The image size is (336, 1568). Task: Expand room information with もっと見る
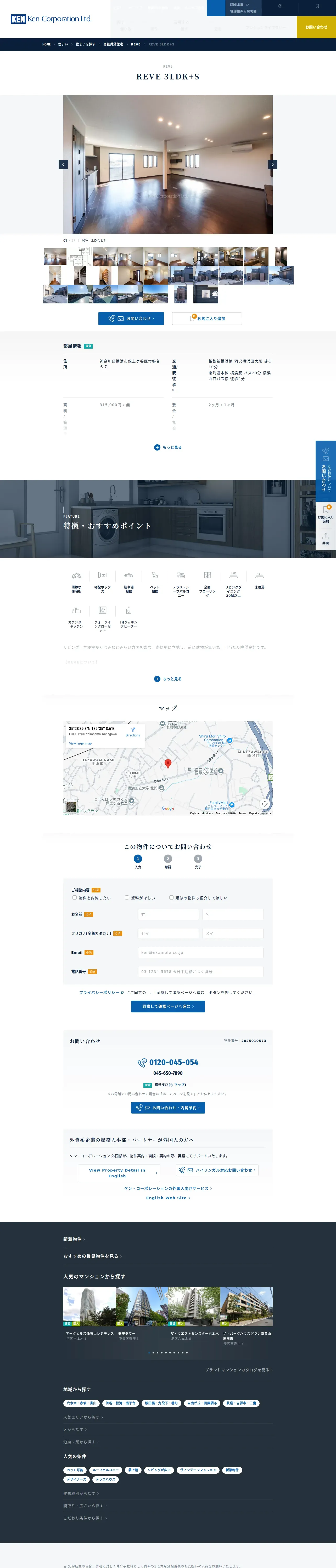point(168,447)
